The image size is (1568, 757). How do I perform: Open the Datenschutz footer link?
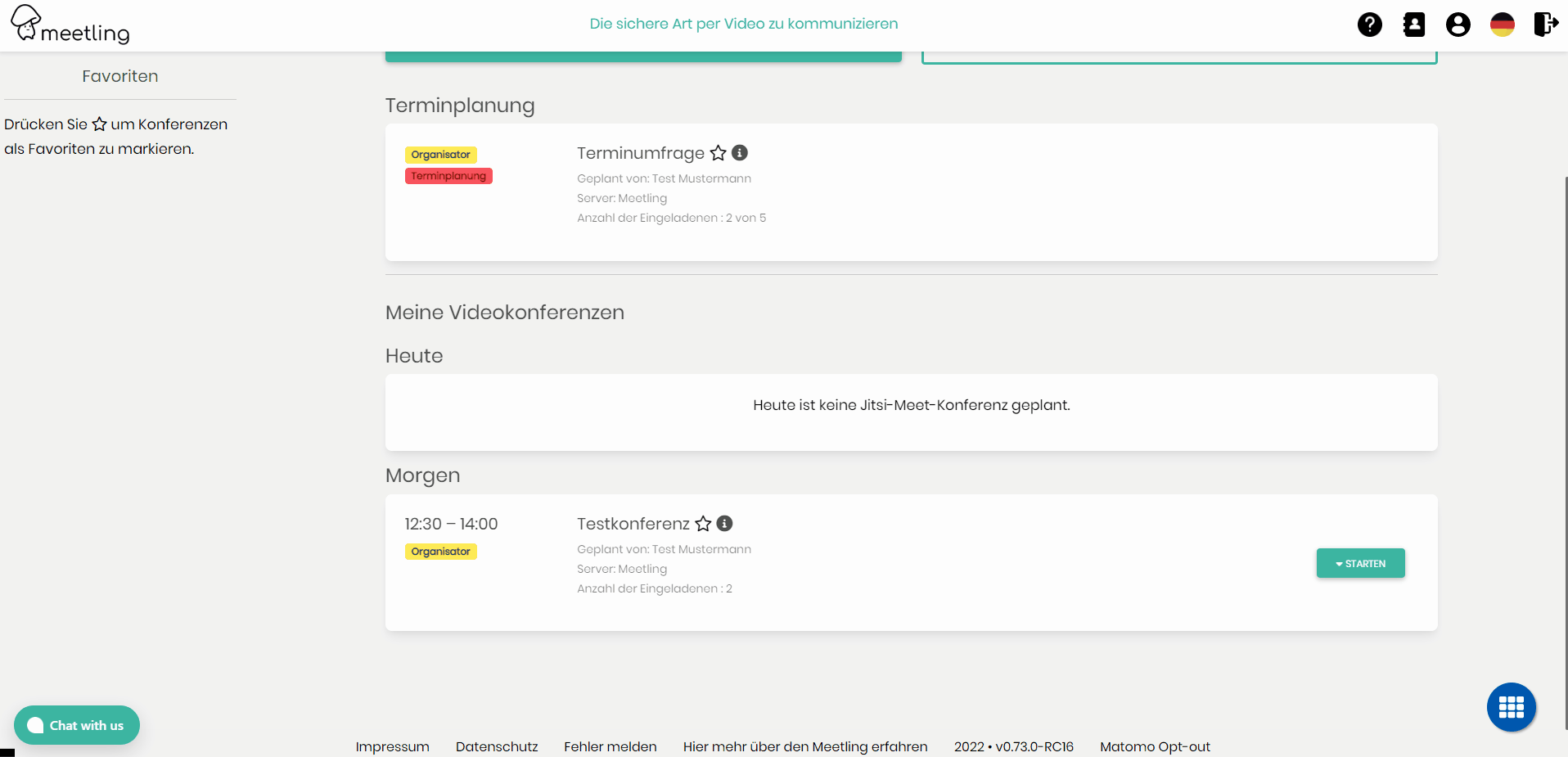(497, 746)
